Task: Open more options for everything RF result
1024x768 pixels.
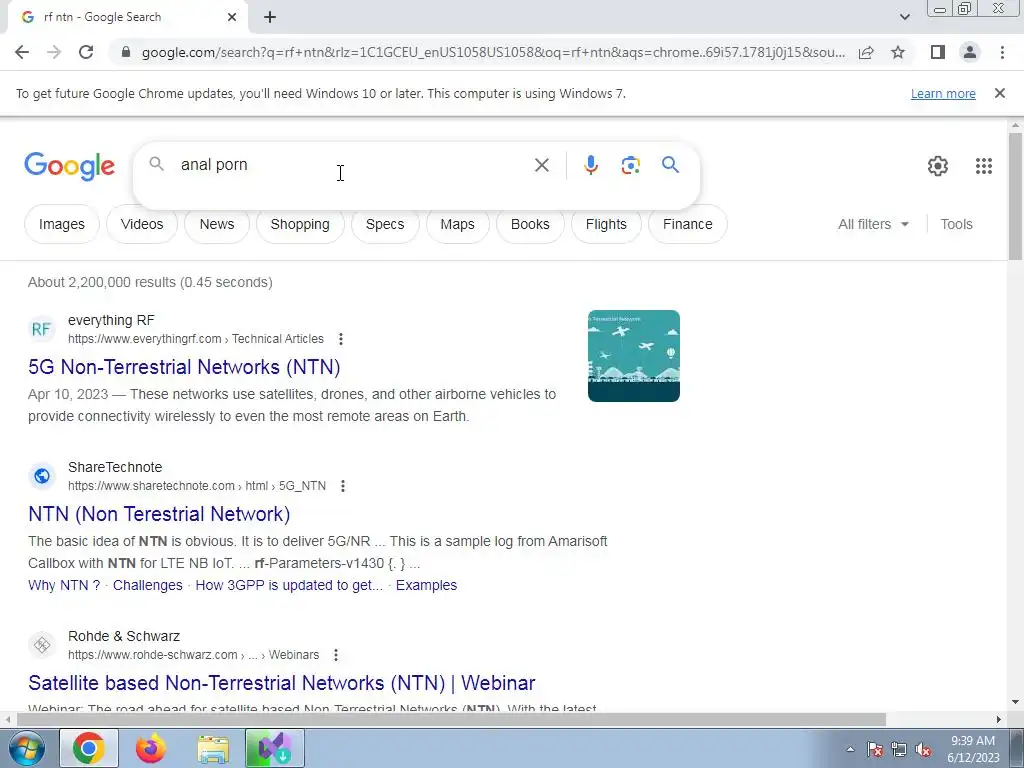Action: click(x=341, y=339)
